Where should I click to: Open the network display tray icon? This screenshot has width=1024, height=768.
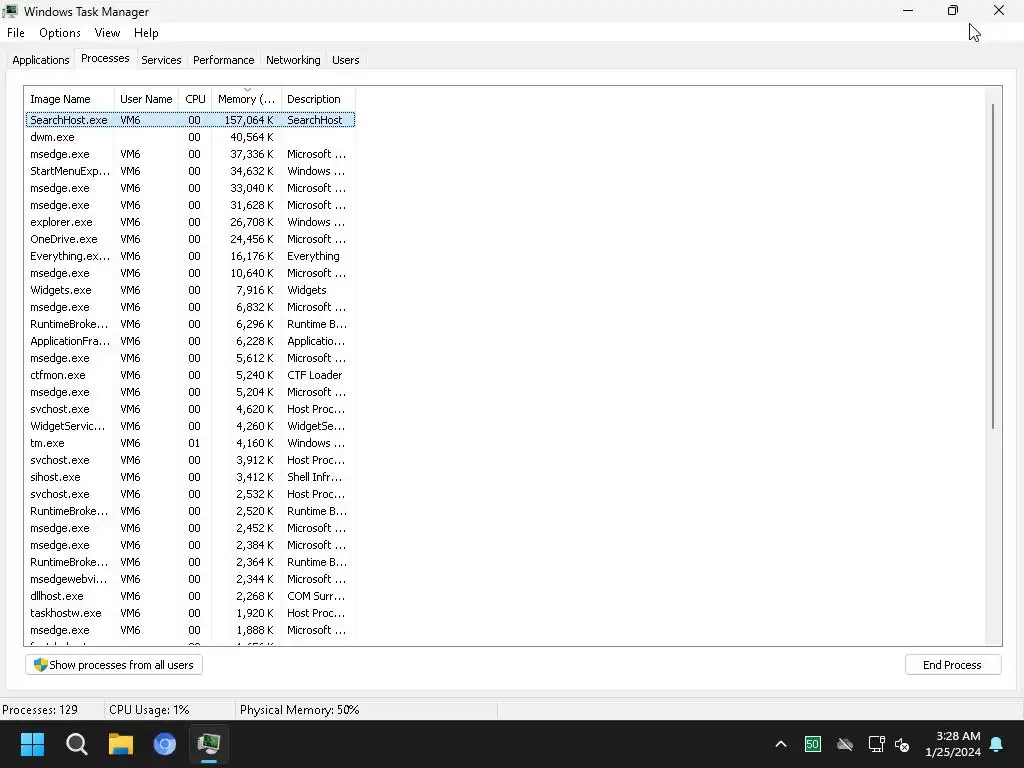tap(876, 744)
